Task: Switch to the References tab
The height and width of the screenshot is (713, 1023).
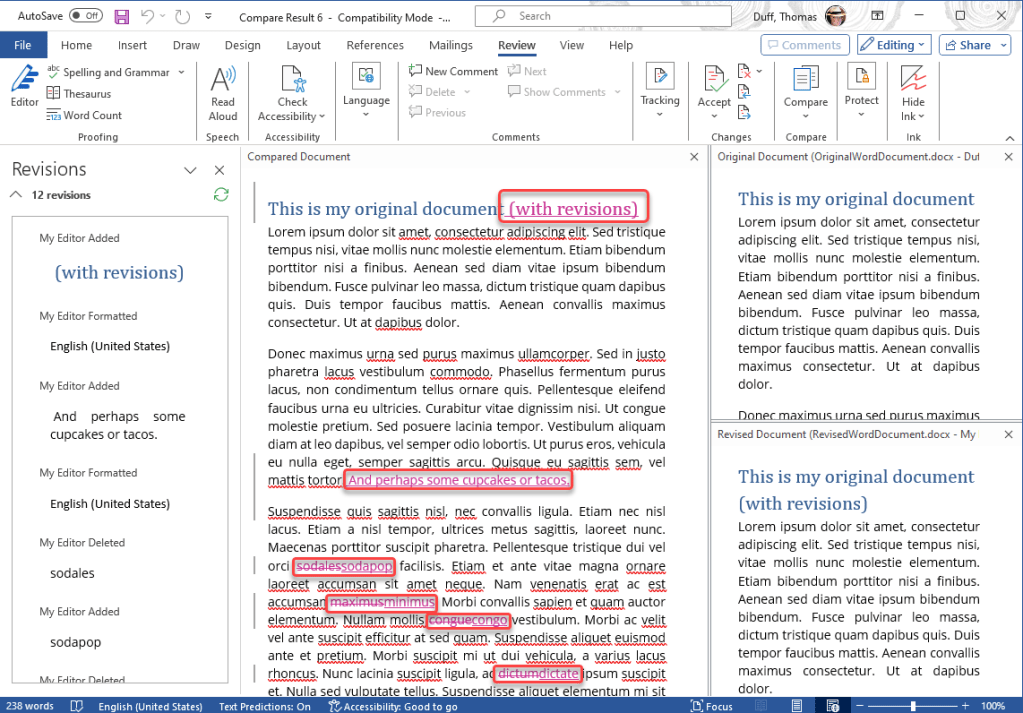Action: (375, 45)
